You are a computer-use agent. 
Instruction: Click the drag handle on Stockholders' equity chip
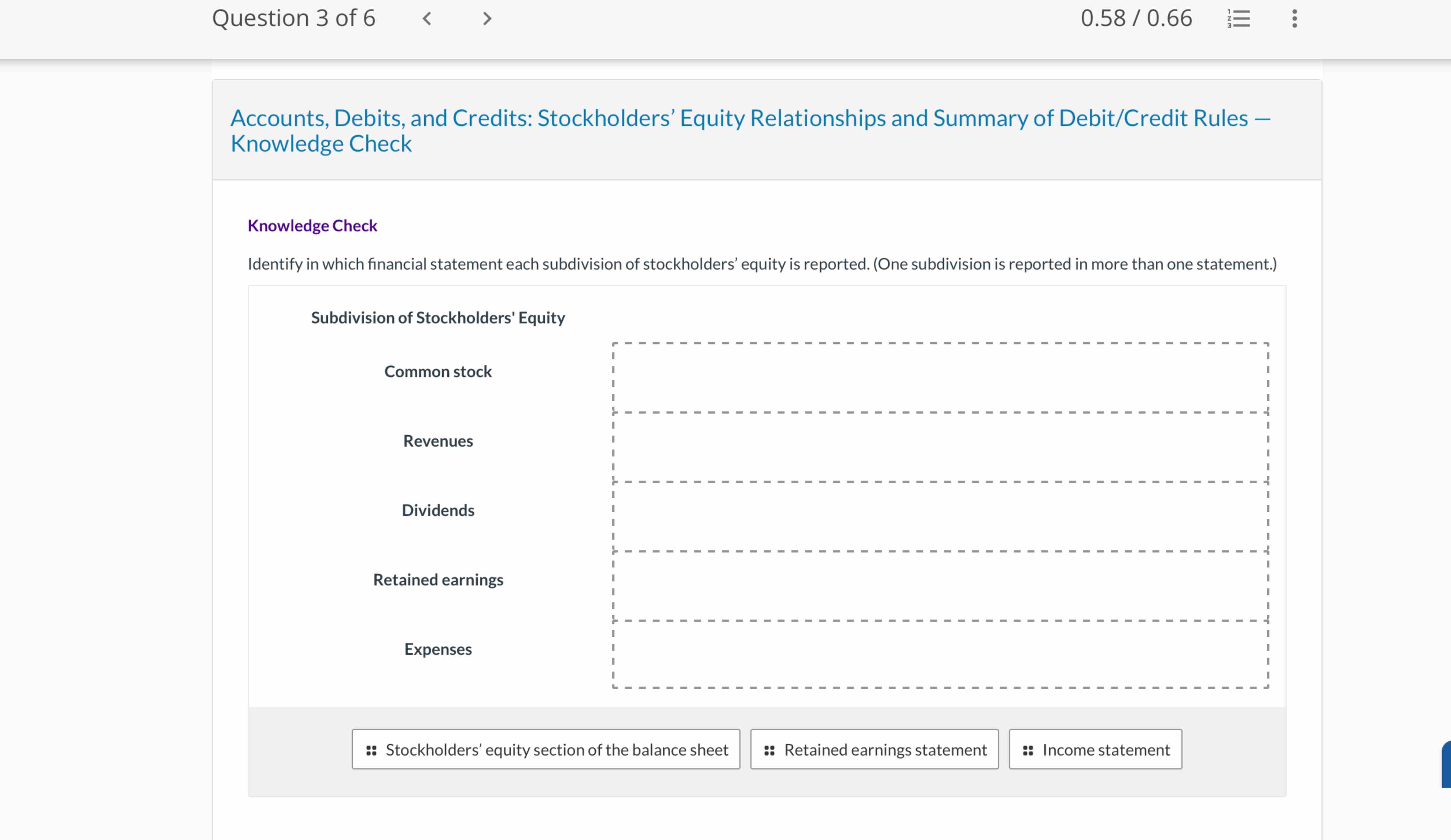371,750
